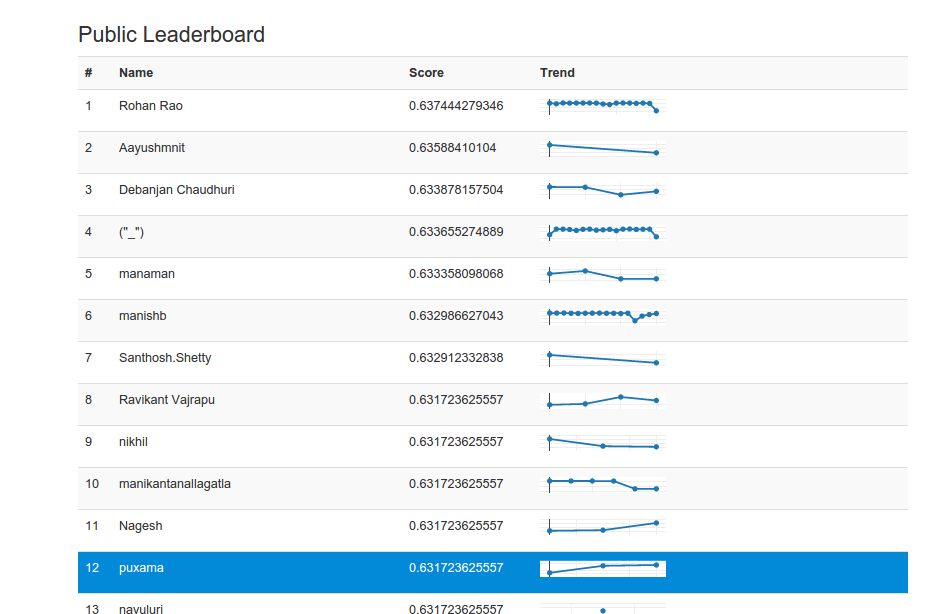The width and height of the screenshot is (930, 614).
Task: Click Debanjan Chaudhuri's trend sparkline
Action: (603, 190)
